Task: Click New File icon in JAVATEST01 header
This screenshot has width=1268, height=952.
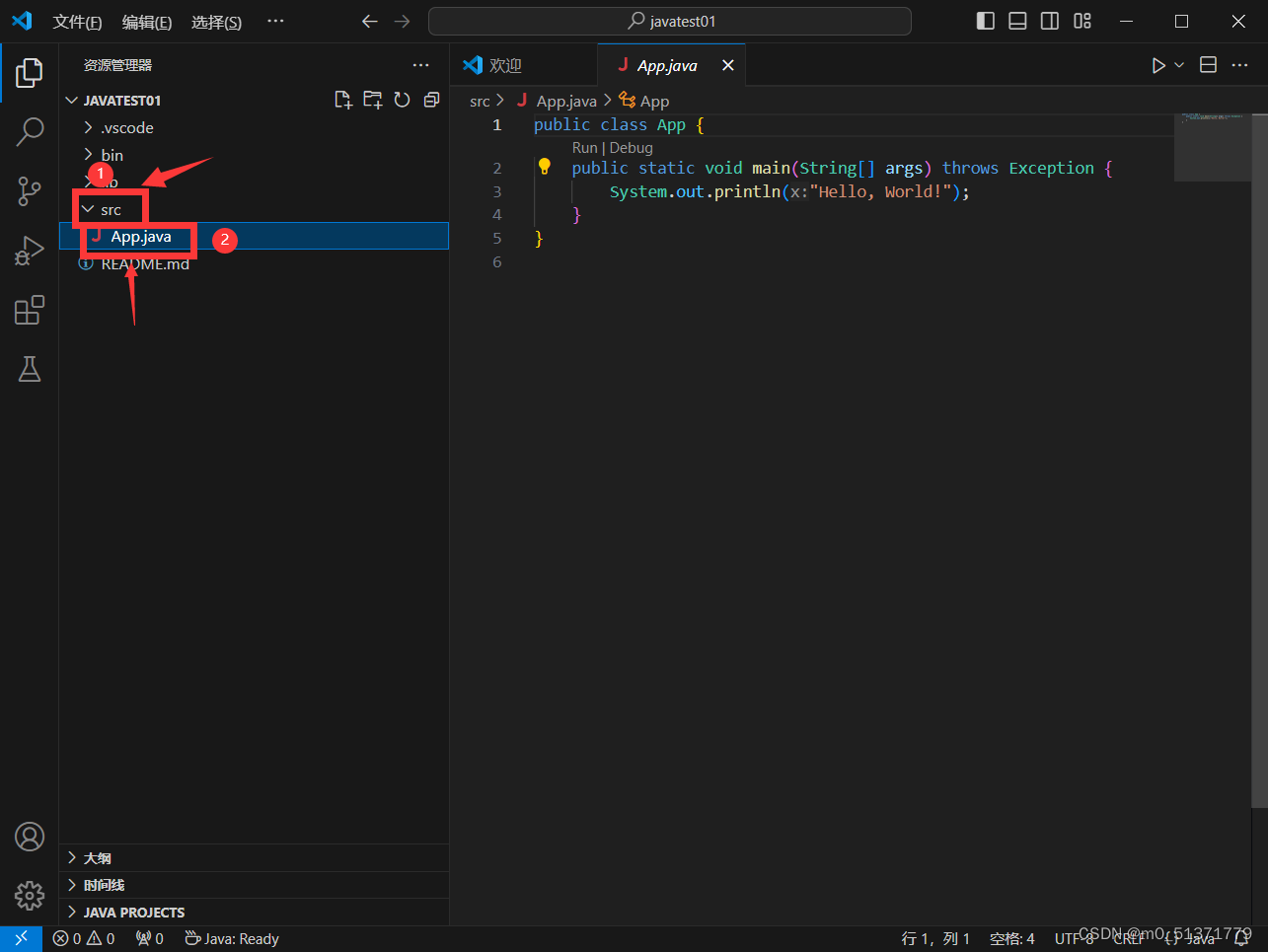Action: click(343, 100)
